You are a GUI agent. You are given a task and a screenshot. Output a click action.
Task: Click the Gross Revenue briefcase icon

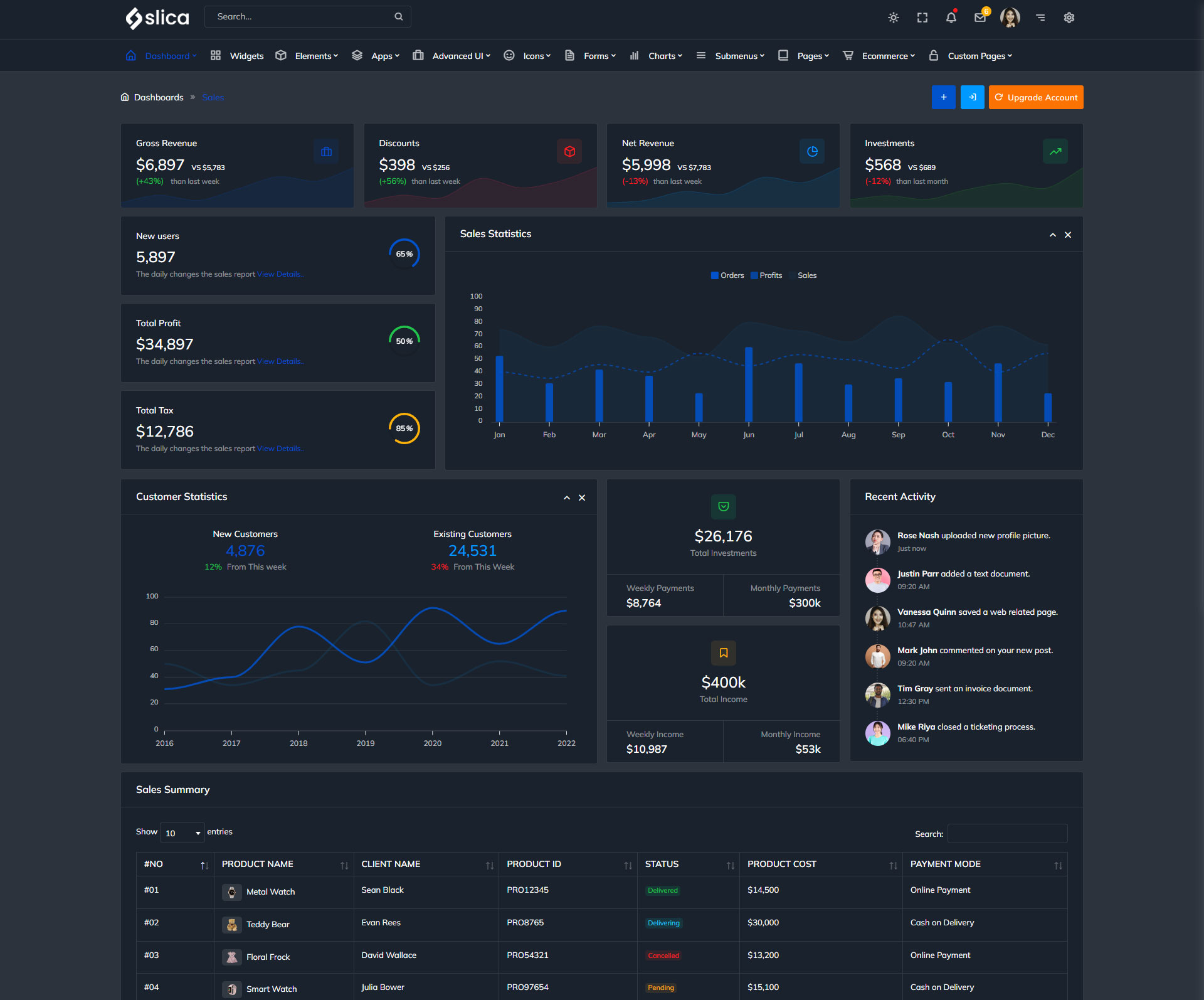pos(326,152)
